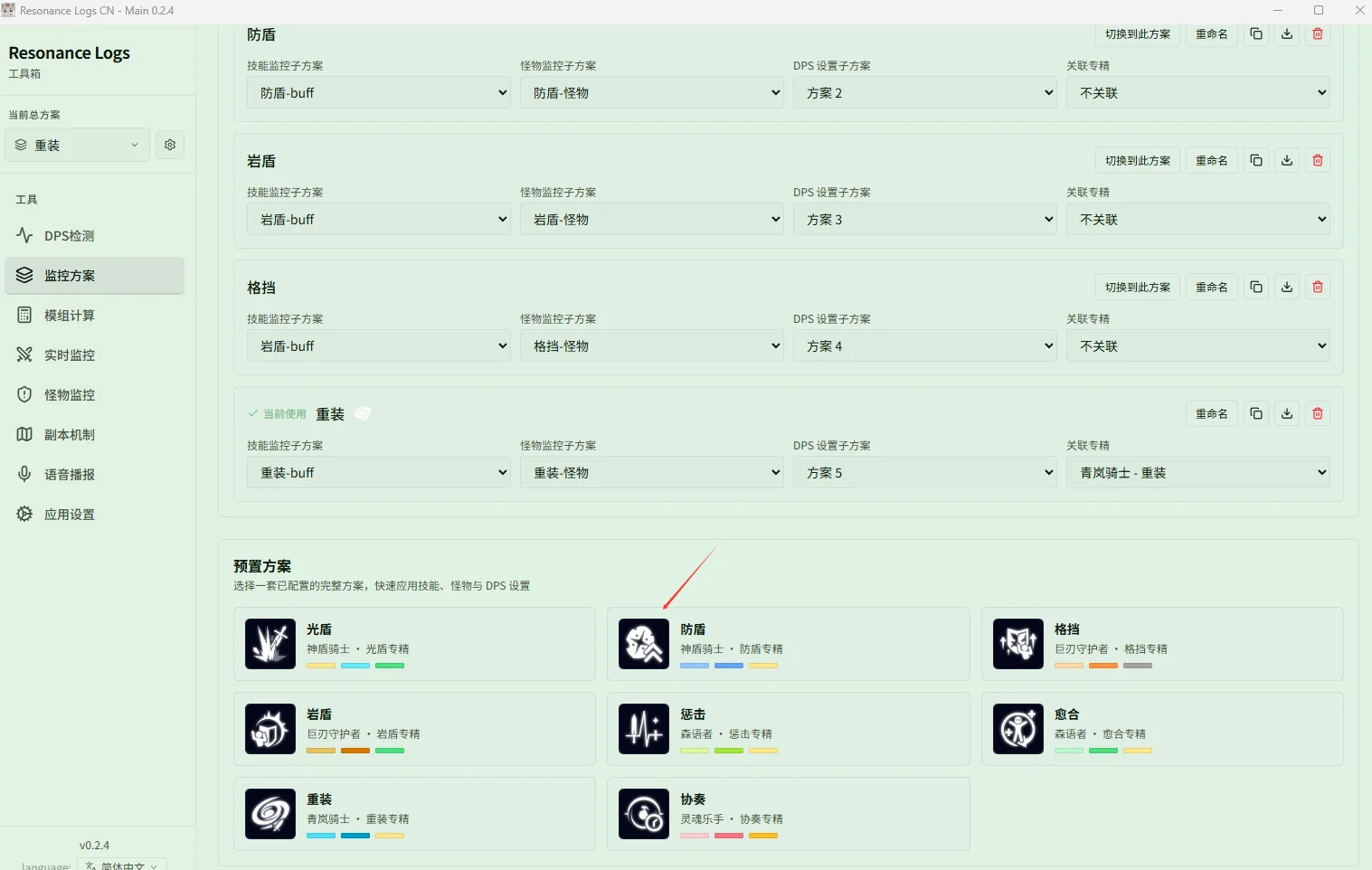The image size is (1372, 870).
Task: Open 重装-怪物 monster monitor dropdown
Action: [x=652, y=472]
